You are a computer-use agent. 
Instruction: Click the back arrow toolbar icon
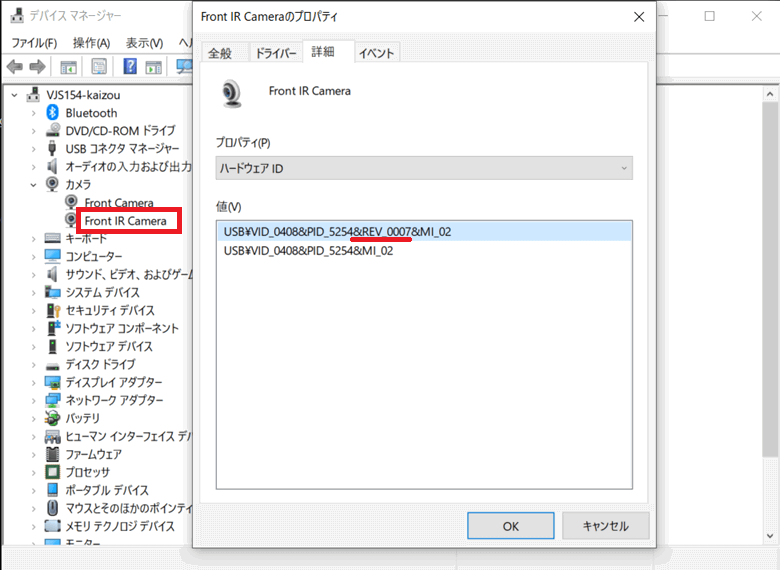pos(14,67)
